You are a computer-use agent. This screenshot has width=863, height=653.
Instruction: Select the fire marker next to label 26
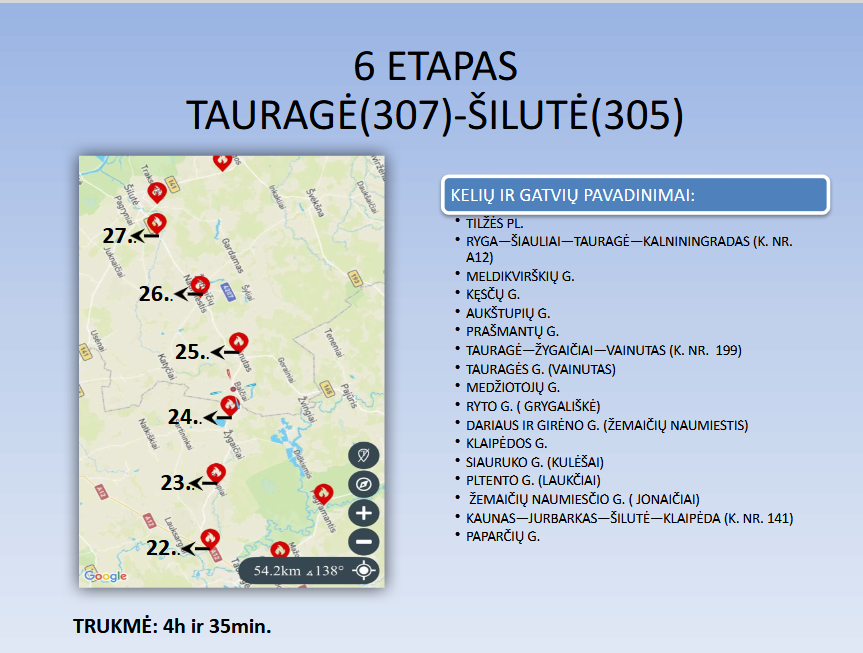point(200,284)
